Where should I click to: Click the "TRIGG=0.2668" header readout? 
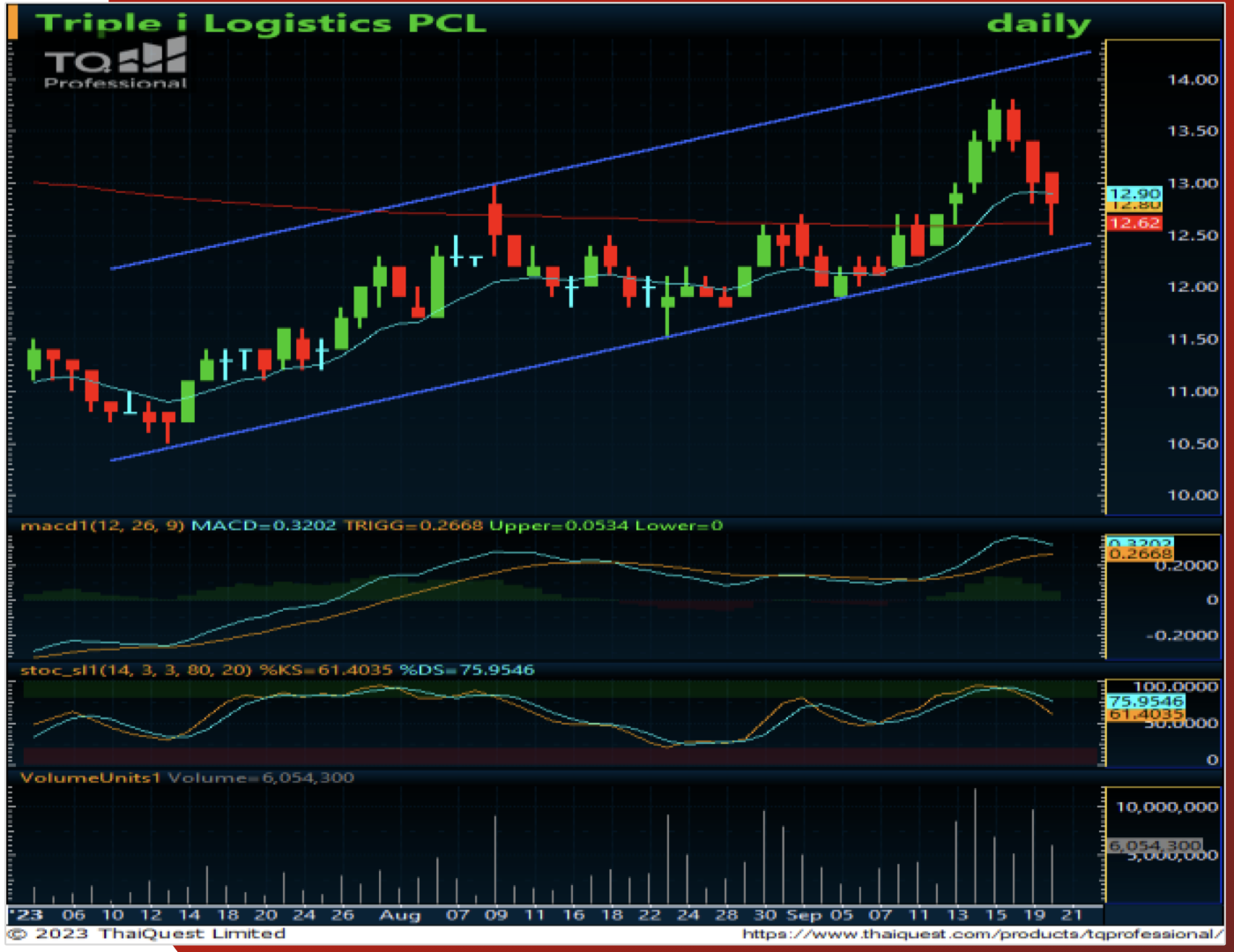[x=413, y=526]
